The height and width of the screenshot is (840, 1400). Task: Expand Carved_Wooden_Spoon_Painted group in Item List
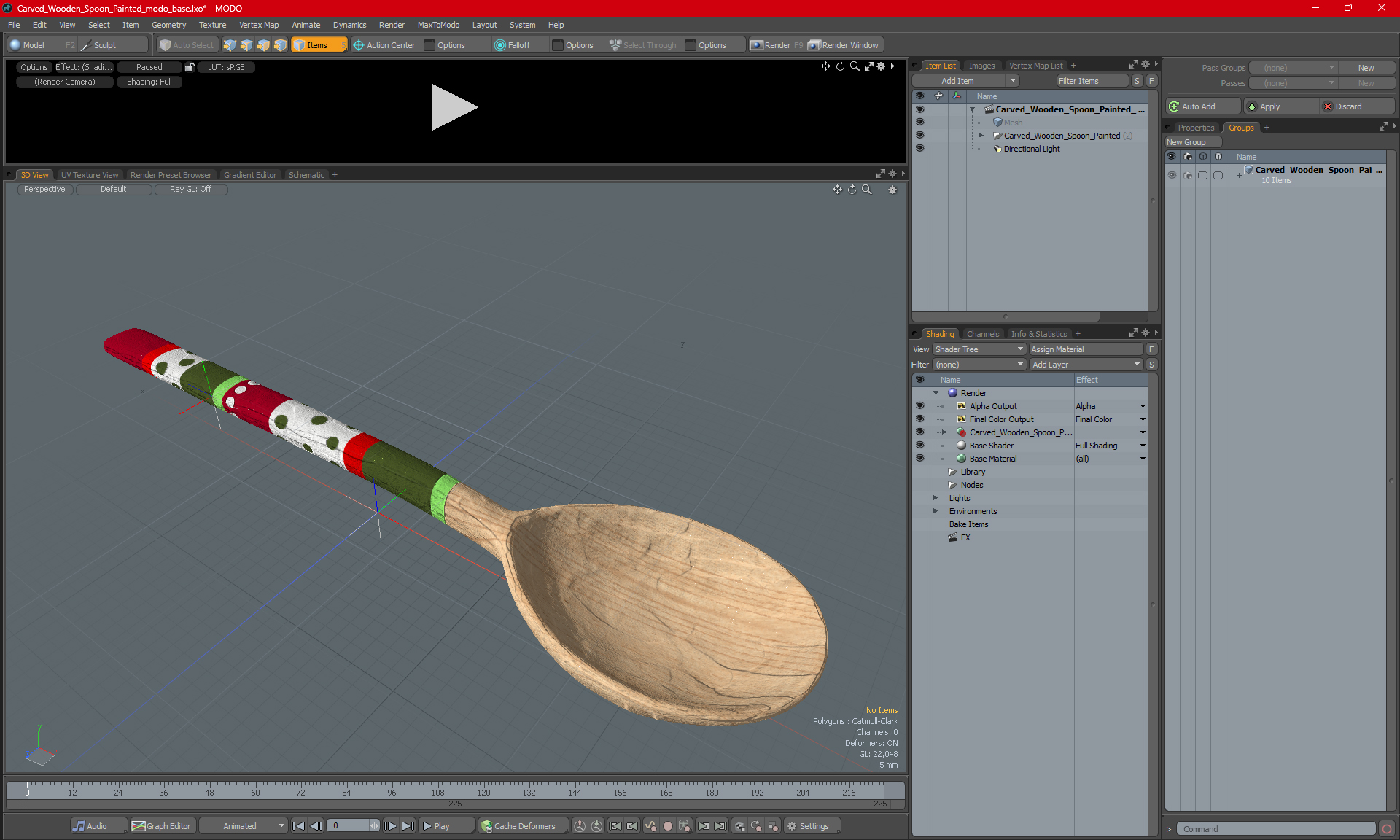click(x=981, y=136)
